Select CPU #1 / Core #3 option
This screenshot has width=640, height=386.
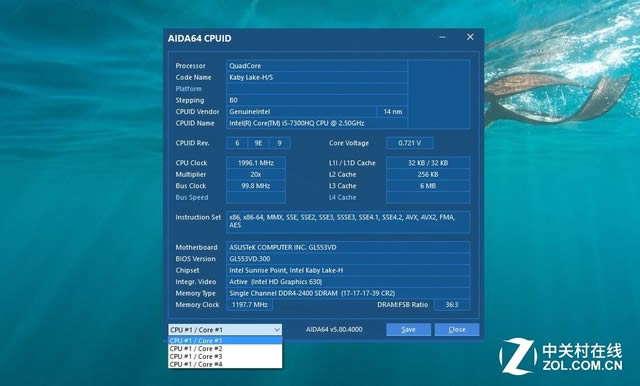(x=225, y=356)
